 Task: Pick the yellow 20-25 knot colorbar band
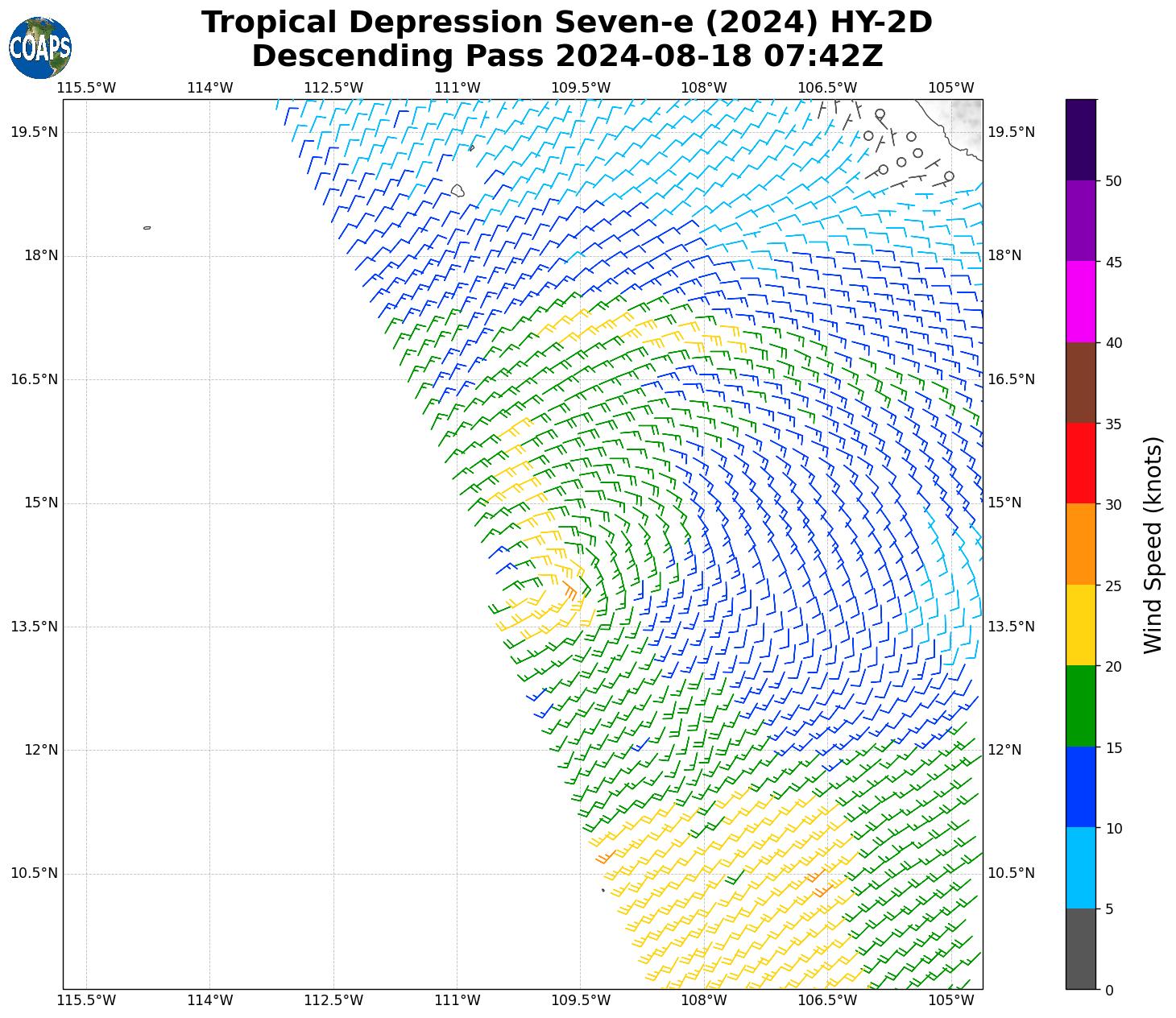(x=1080, y=625)
